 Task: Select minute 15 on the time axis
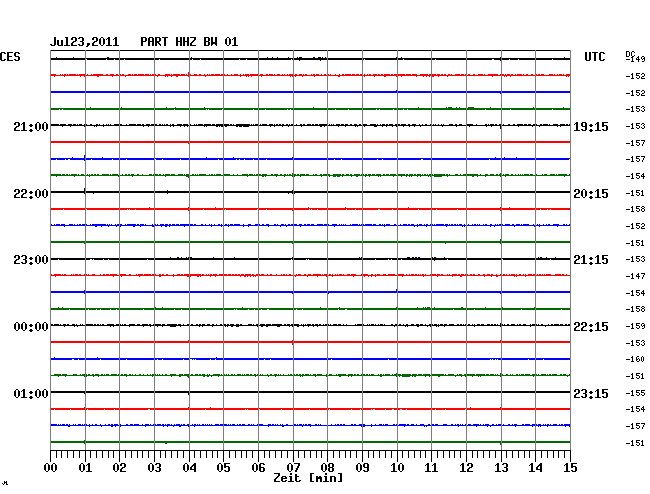[x=570, y=468]
